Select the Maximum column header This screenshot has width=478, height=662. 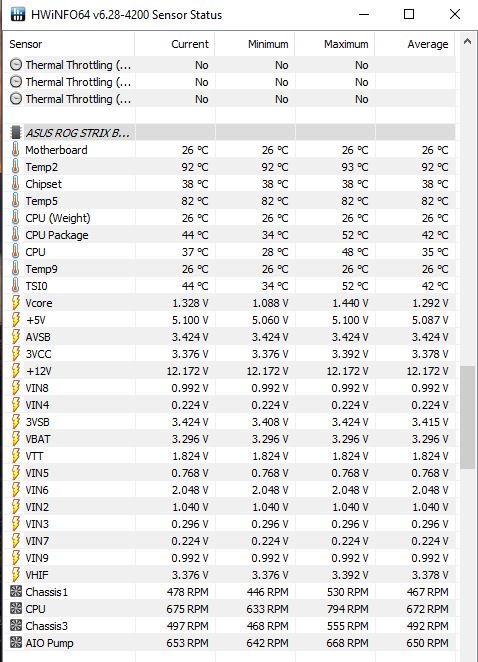pos(335,44)
